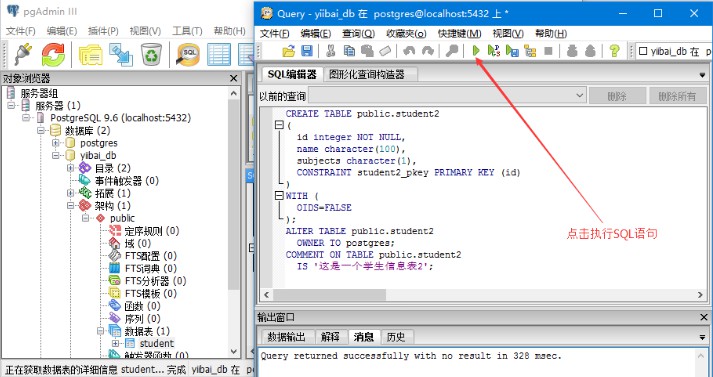Open the SQL query tool magnifier icon
The width and height of the screenshot is (713, 377).
click(188, 55)
